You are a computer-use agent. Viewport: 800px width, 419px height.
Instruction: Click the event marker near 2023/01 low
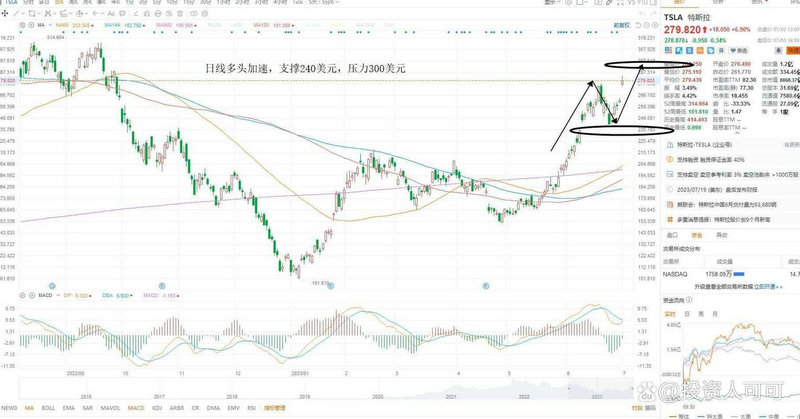pyautogui.click(x=331, y=286)
